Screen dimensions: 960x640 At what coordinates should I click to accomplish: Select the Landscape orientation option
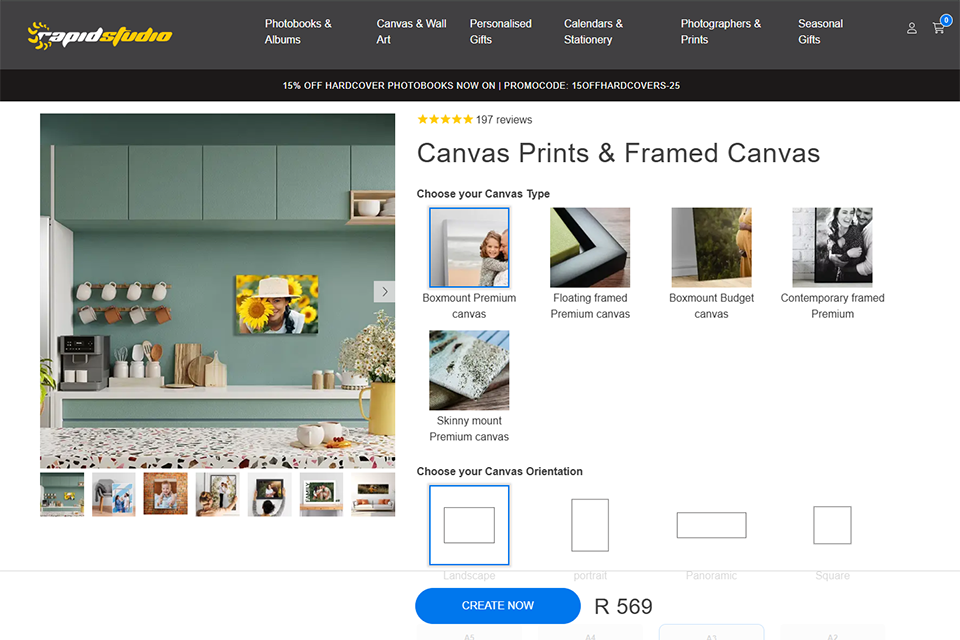point(469,525)
